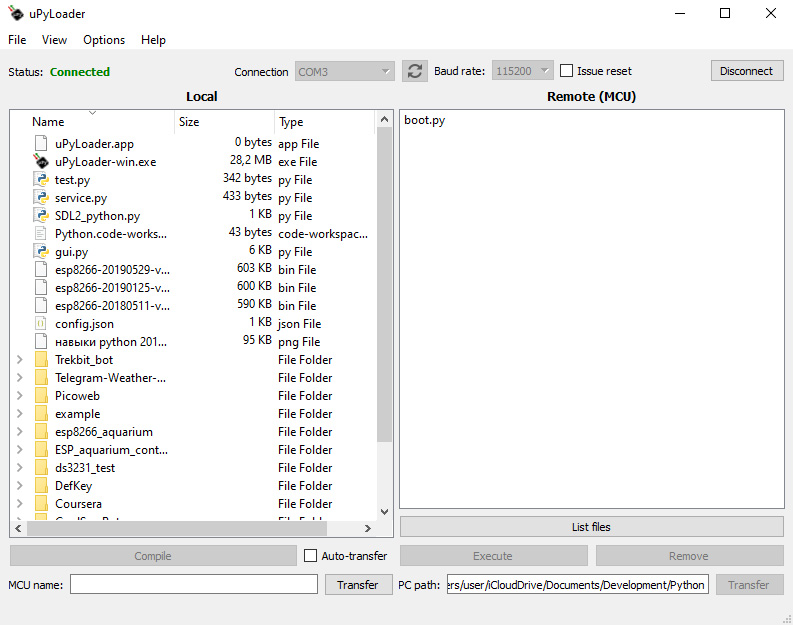Click file icon of навыки python png
The width and height of the screenshot is (793, 625).
(41, 341)
